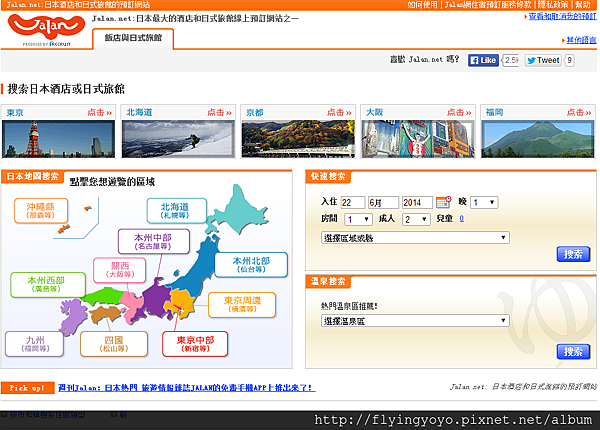This screenshot has height=430, width=600.
Task: Open the Kyoto autumn hills thumbnail
Action: point(298,139)
